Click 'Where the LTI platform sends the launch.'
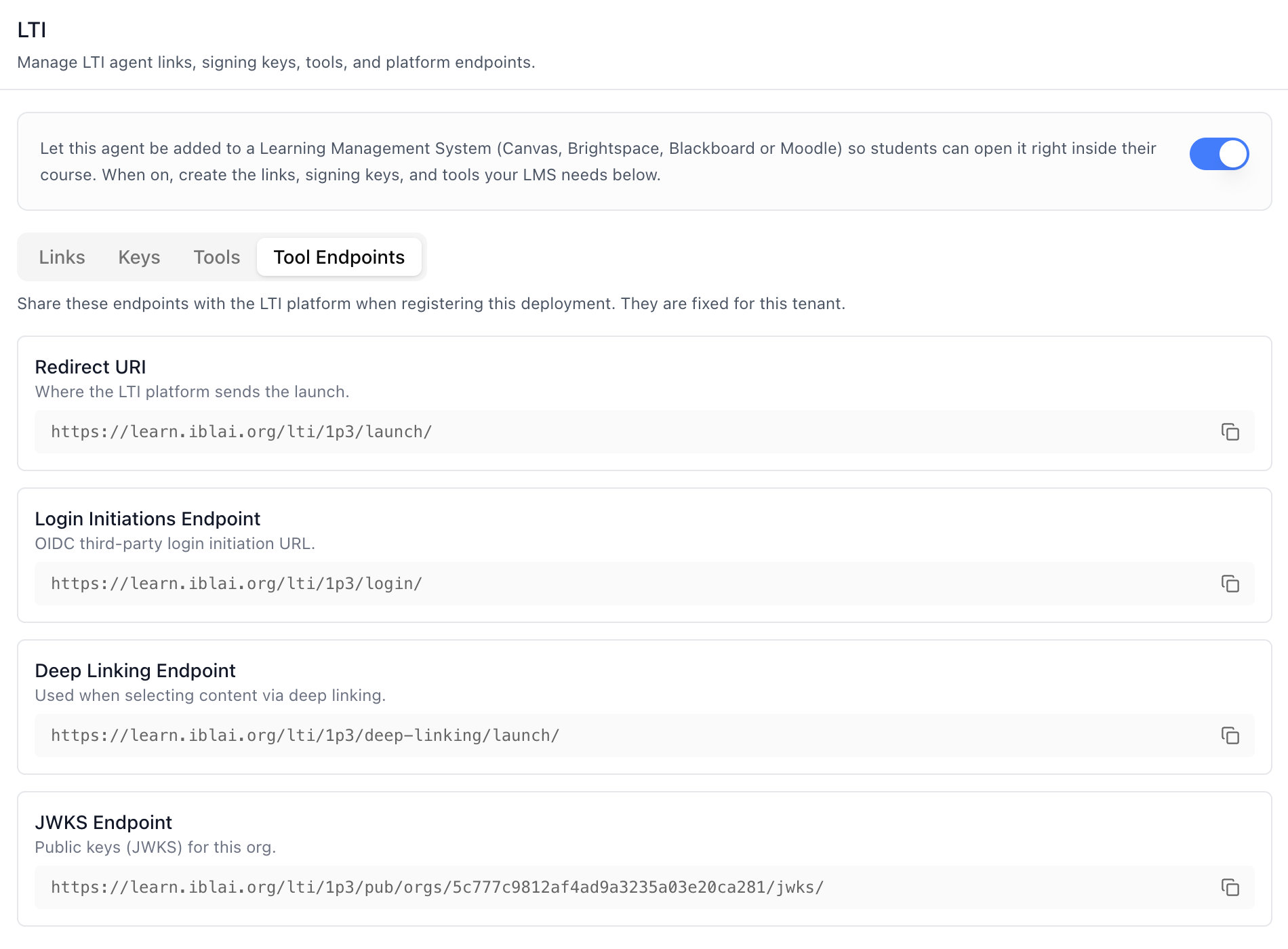The image size is (1288, 949). 192,392
